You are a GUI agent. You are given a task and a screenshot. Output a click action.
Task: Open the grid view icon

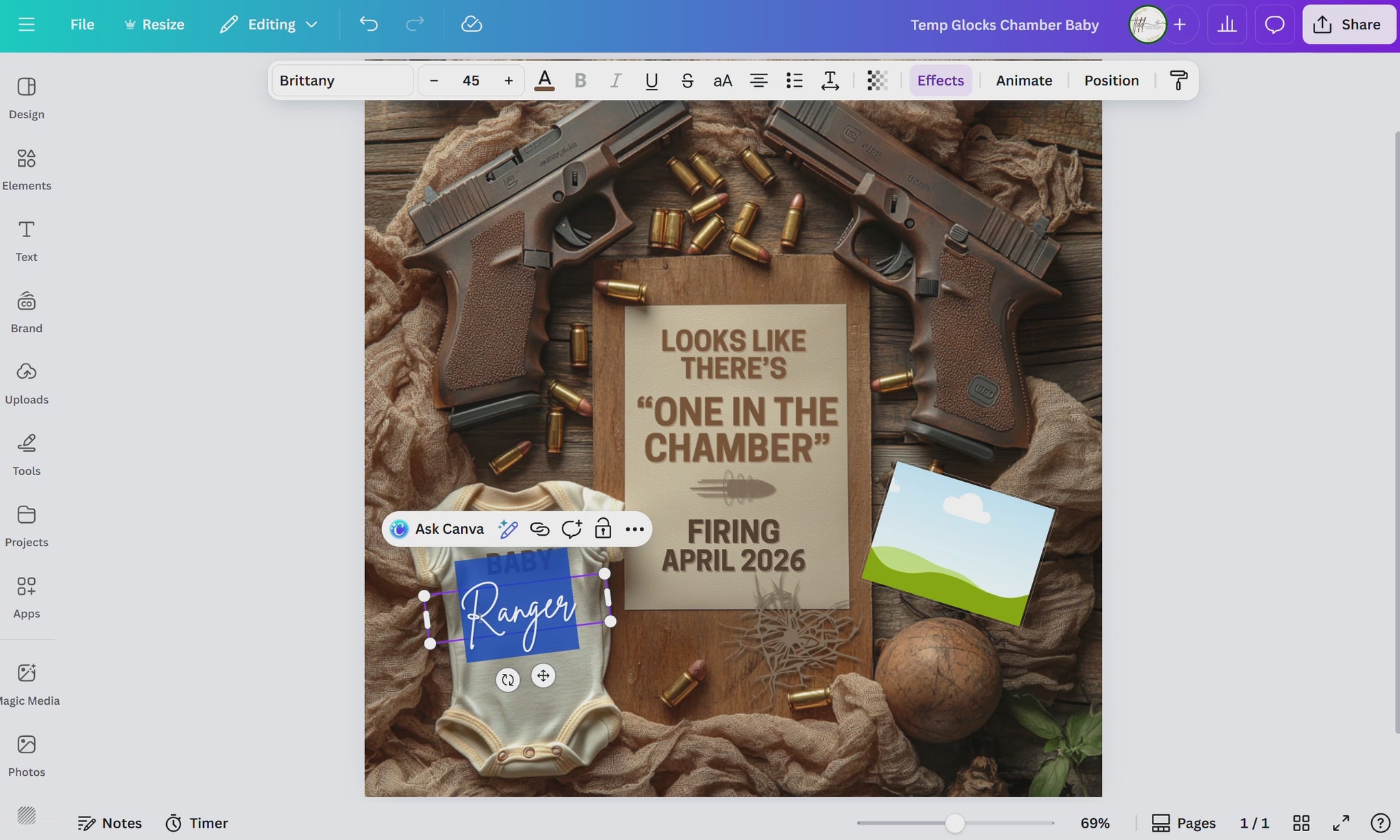pyautogui.click(x=1301, y=823)
